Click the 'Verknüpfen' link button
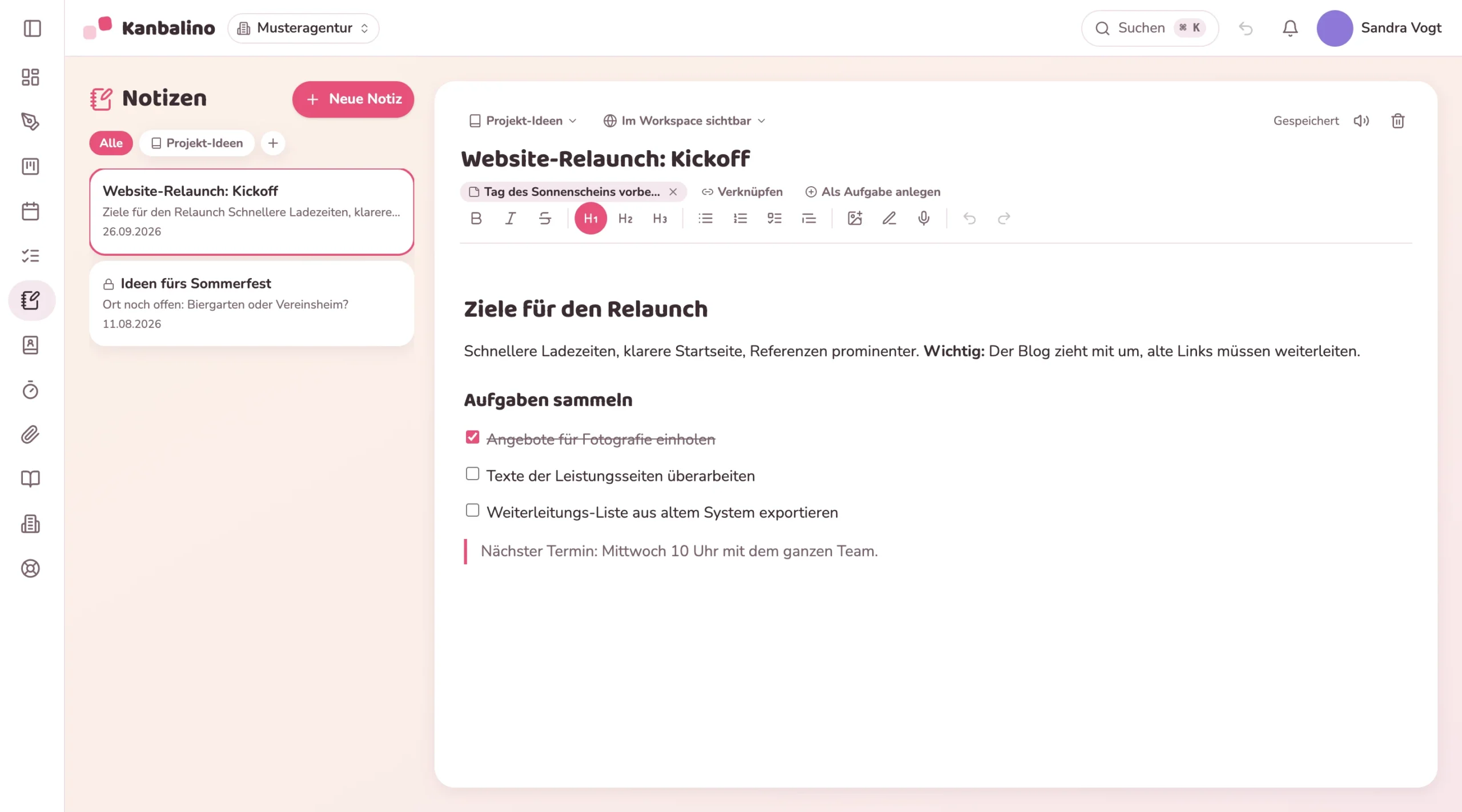This screenshot has width=1462, height=812. (x=742, y=192)
